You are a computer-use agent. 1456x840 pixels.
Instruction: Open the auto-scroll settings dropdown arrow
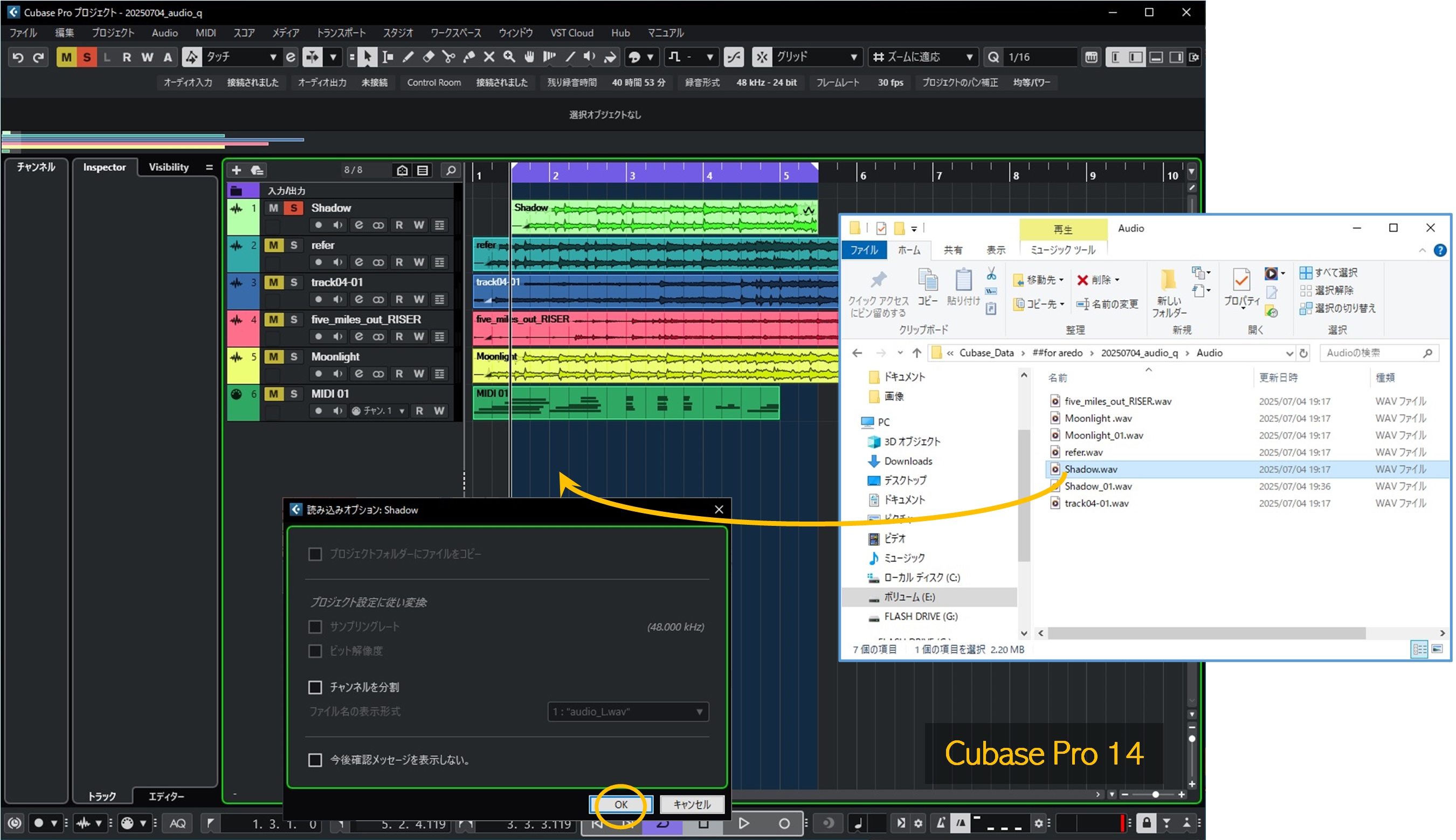click(x=333, y=57)
